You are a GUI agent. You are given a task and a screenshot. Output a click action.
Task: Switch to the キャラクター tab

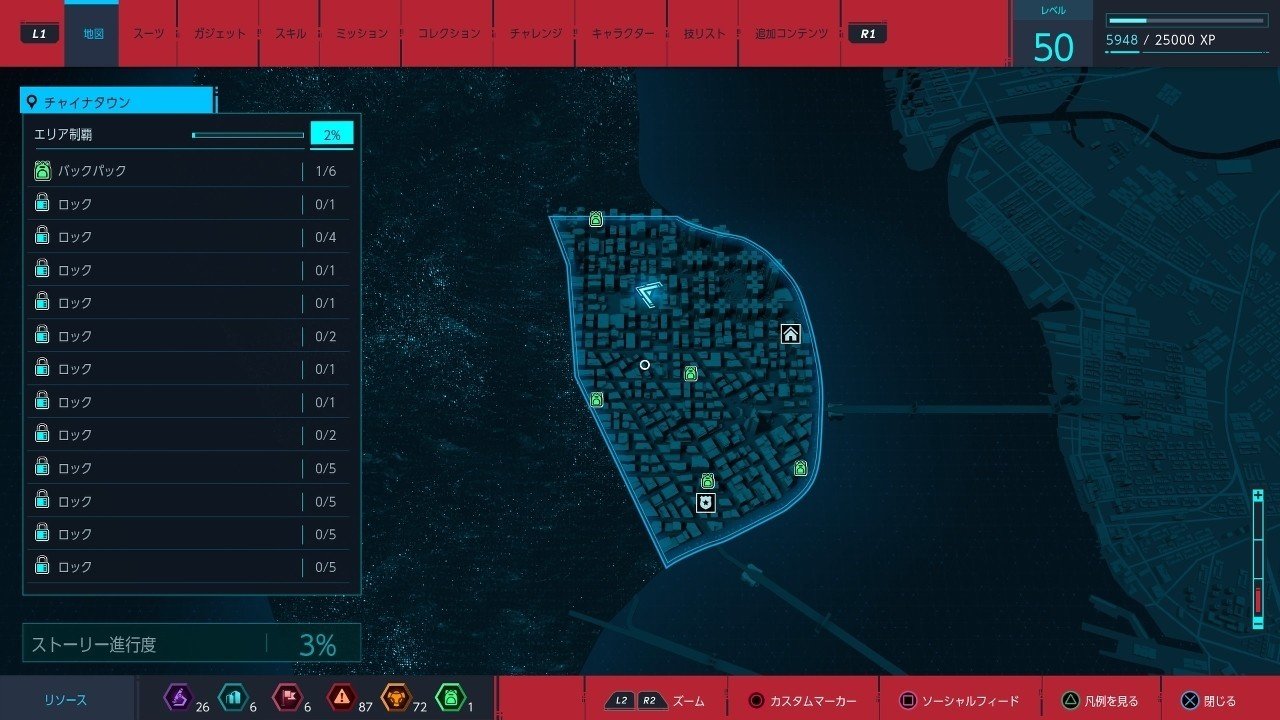[x=623, y=34]
